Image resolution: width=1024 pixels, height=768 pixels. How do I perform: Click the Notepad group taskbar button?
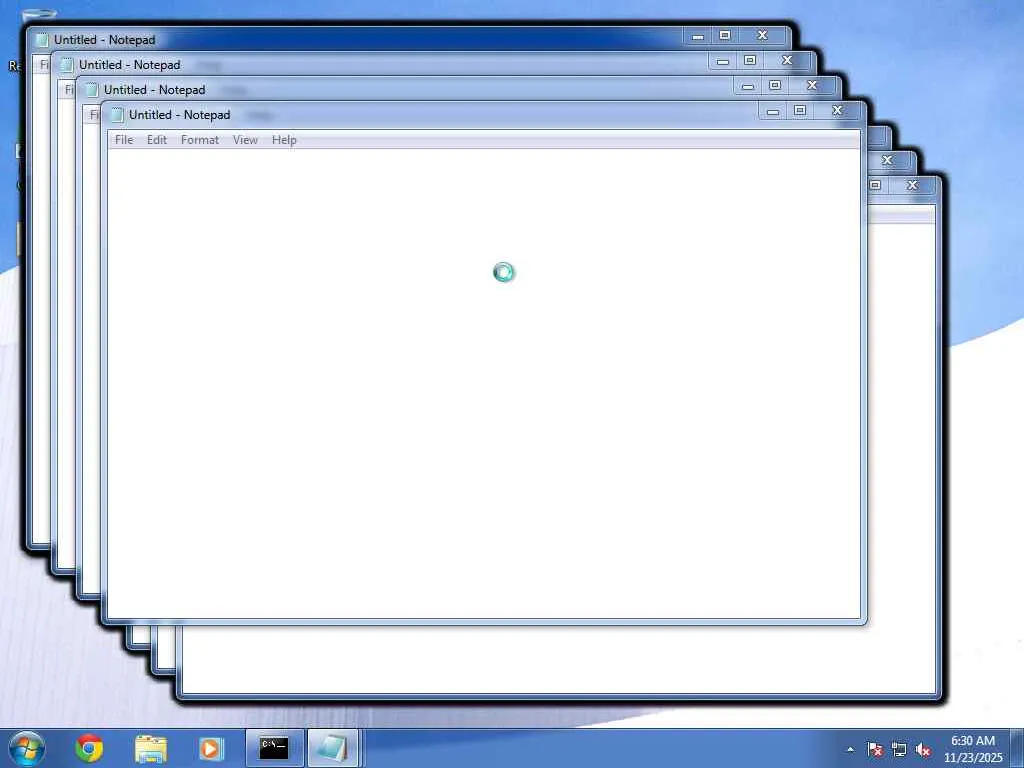(x=332, y=748)
